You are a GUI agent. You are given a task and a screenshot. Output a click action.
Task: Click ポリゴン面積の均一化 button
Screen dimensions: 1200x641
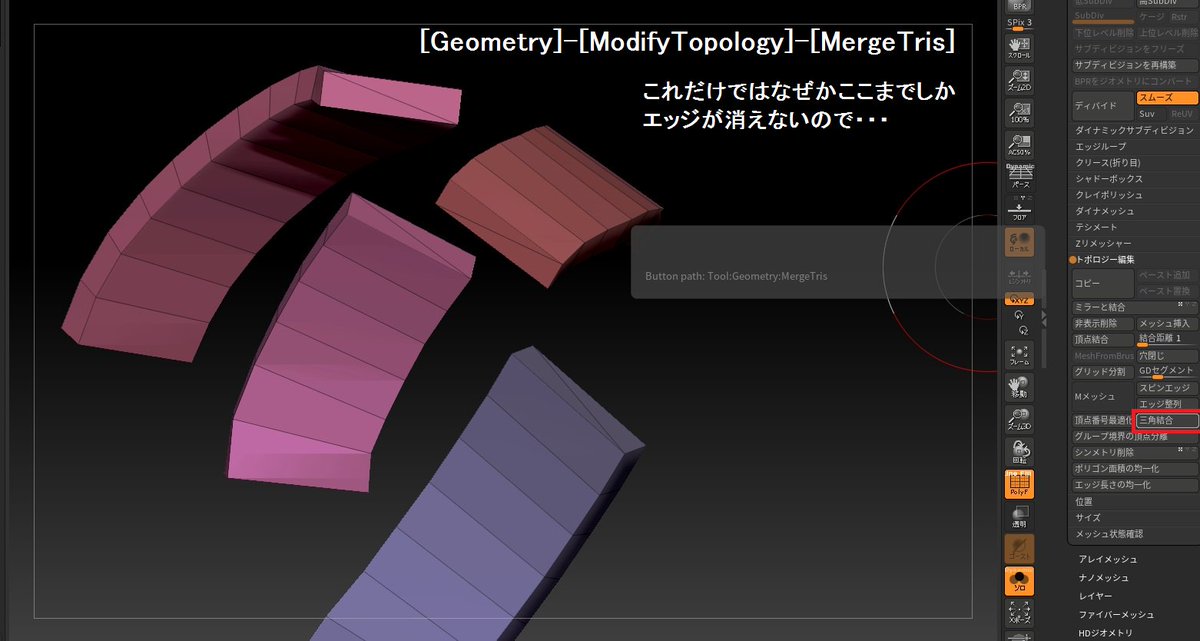(x=1134, y=469)
